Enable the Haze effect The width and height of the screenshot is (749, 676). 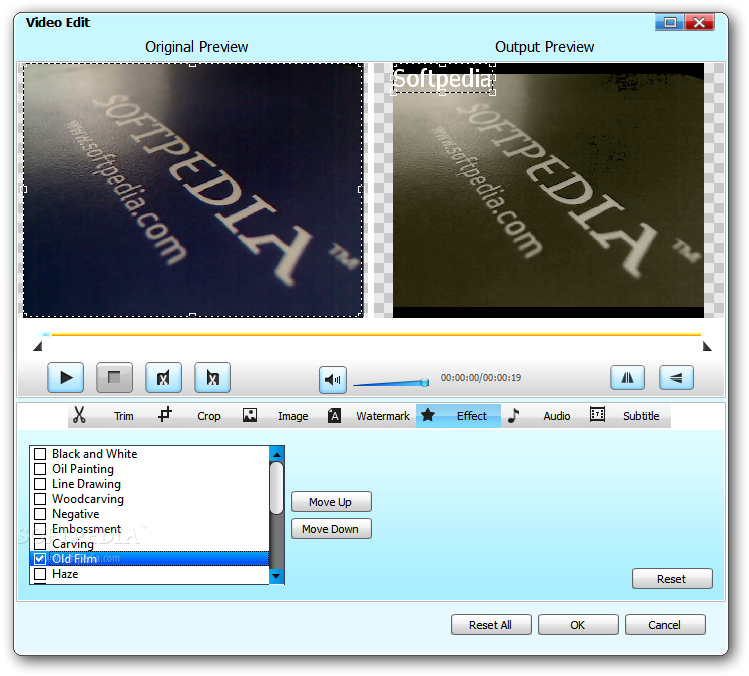click(40, 574)
